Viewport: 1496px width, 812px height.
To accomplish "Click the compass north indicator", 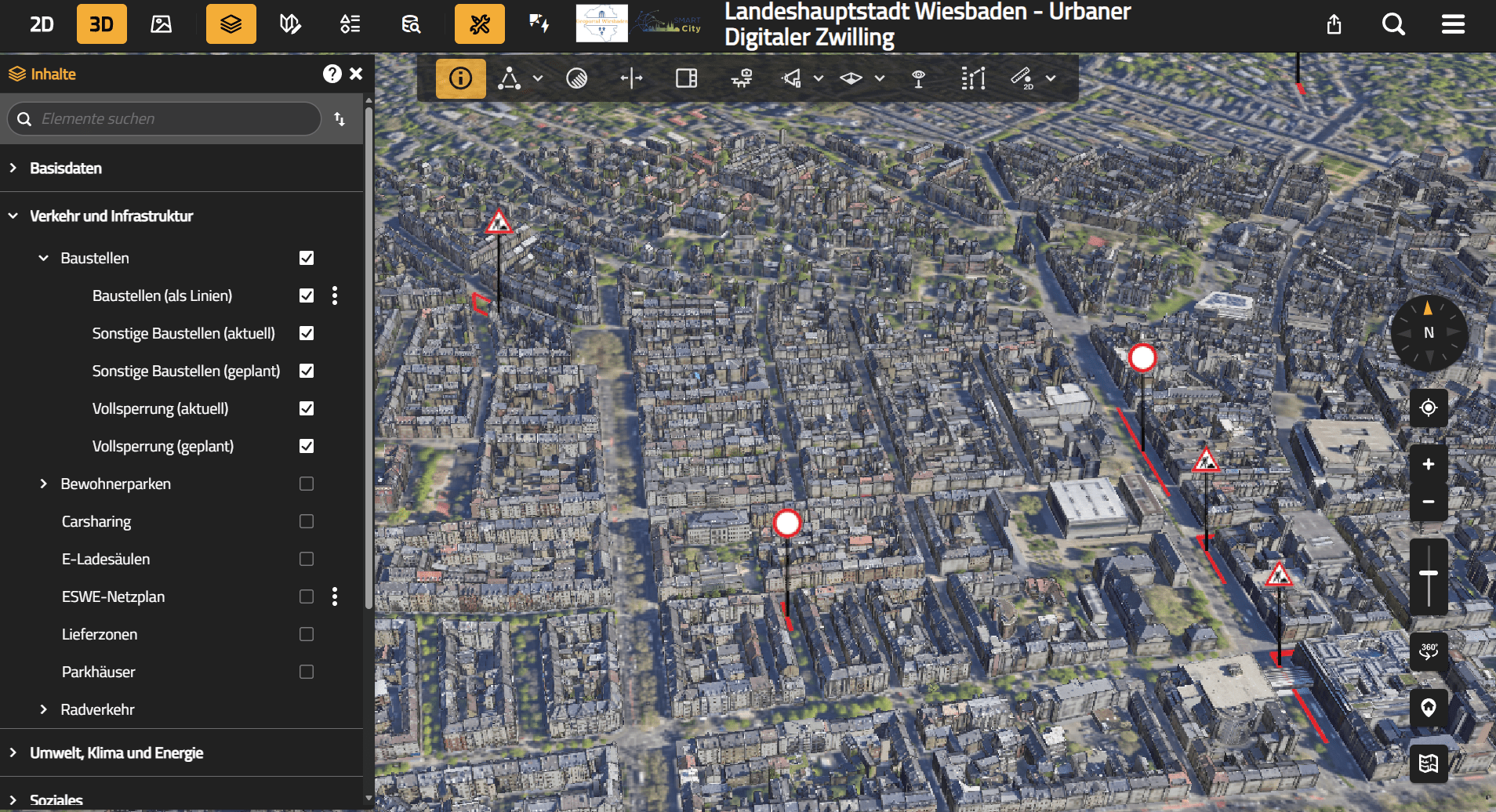I will tap(1428, 332).
